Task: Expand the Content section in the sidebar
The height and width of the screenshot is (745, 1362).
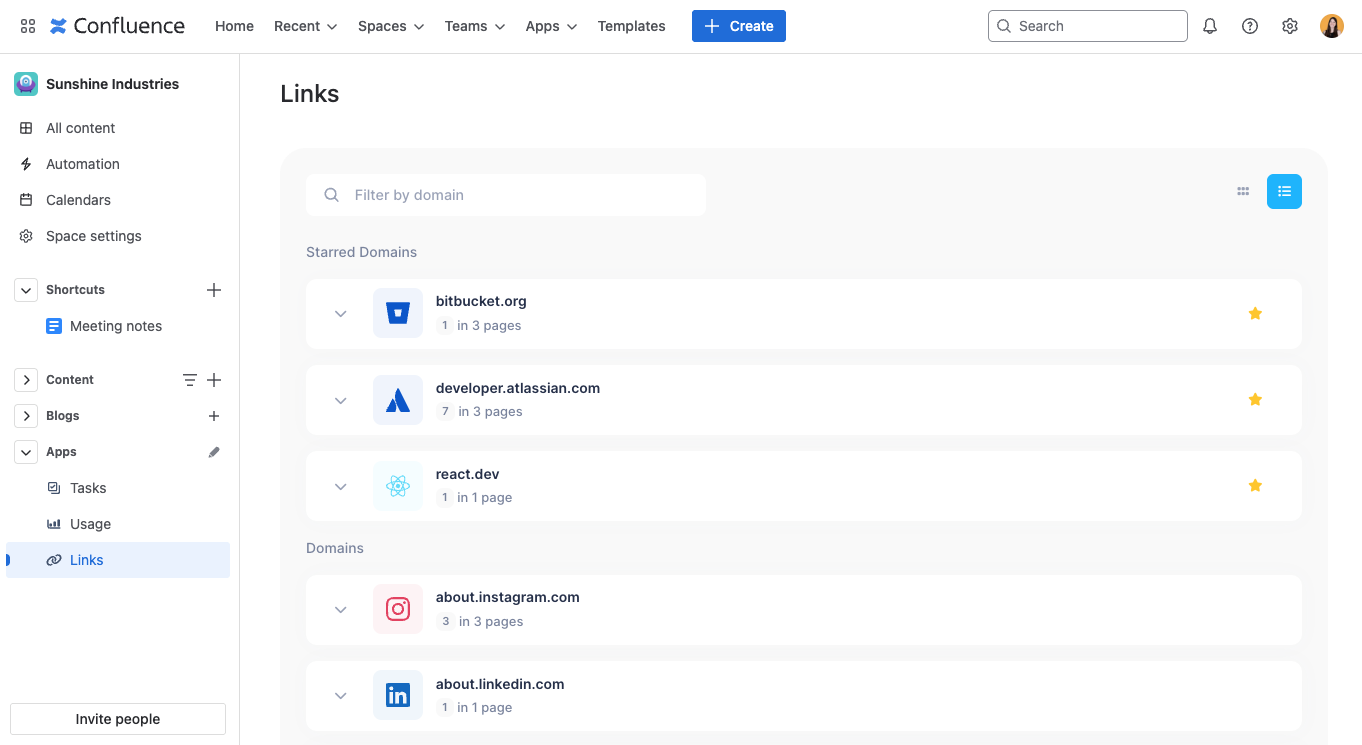Action: point(25,379)
